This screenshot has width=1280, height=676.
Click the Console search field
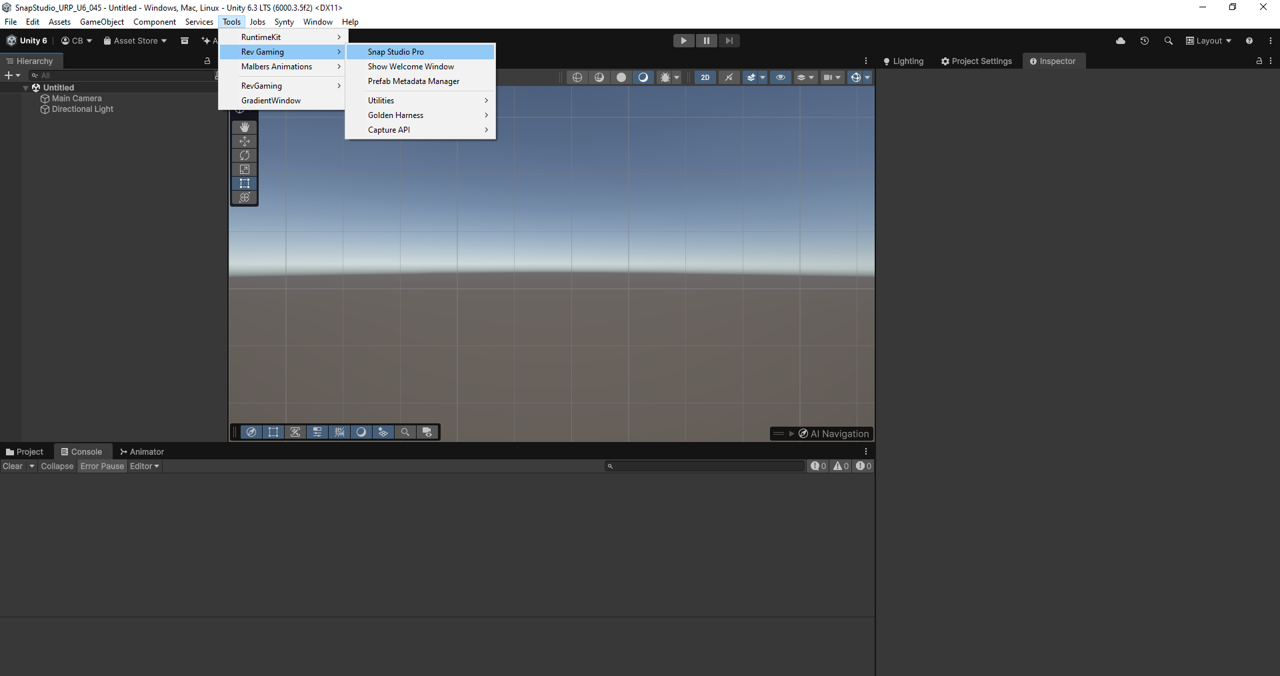(x=704, y=466)
